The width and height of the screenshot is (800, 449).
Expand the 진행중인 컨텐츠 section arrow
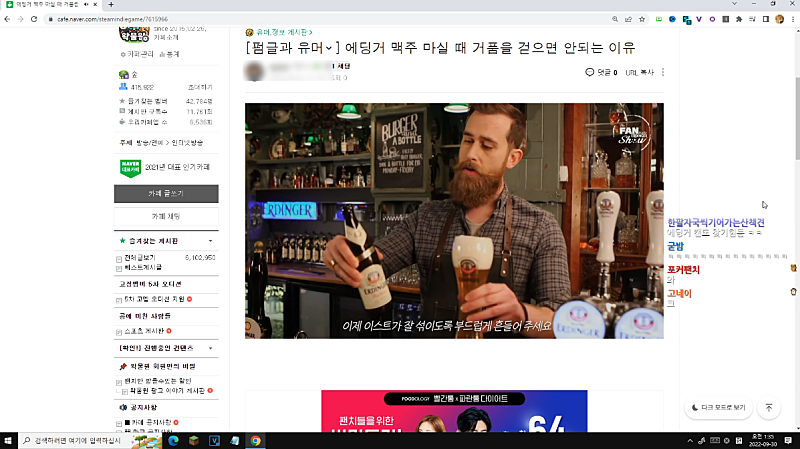click(210, 348)
